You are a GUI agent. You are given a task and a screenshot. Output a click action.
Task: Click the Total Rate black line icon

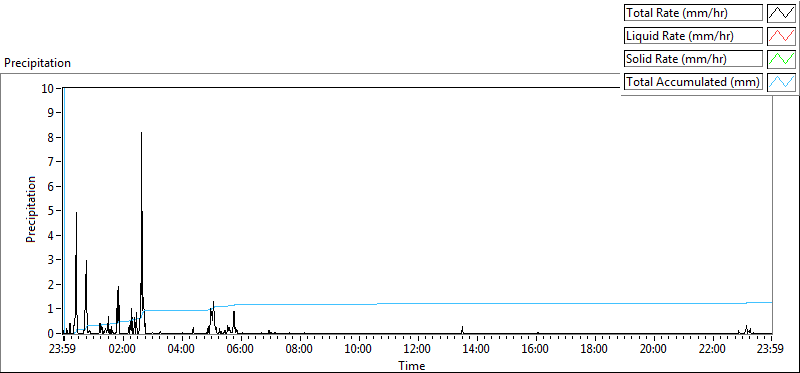coord(782,13)
